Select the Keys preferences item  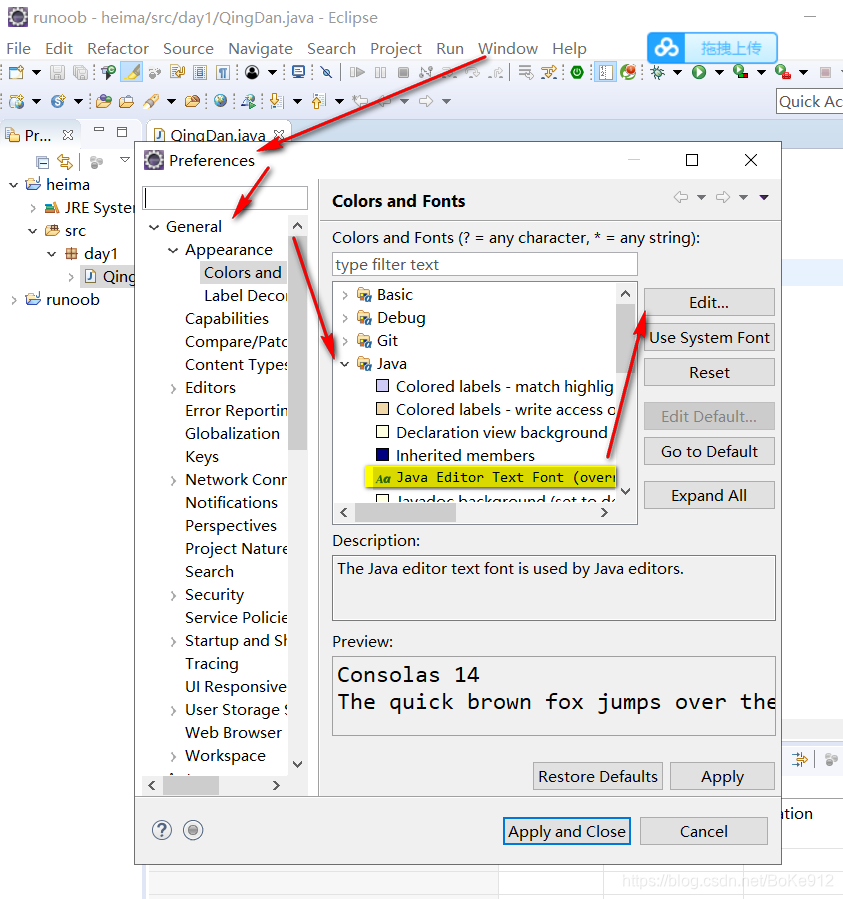[x=202, y=457]
